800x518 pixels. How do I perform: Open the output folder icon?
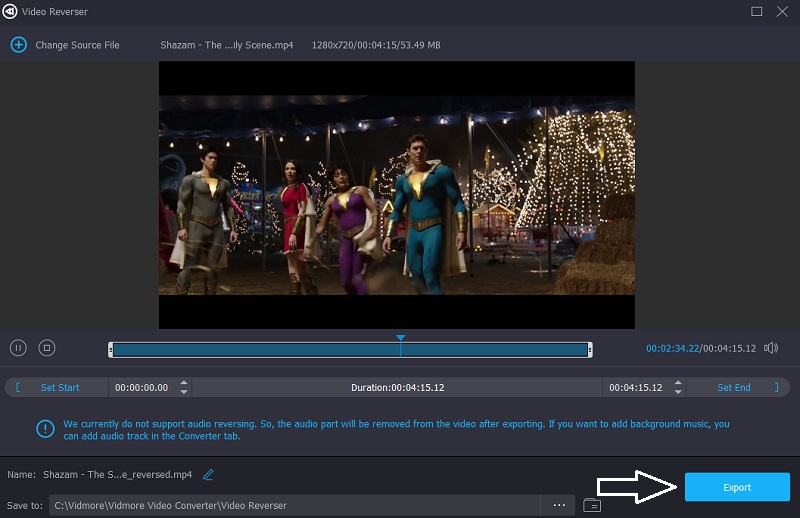tap(591, 505)
